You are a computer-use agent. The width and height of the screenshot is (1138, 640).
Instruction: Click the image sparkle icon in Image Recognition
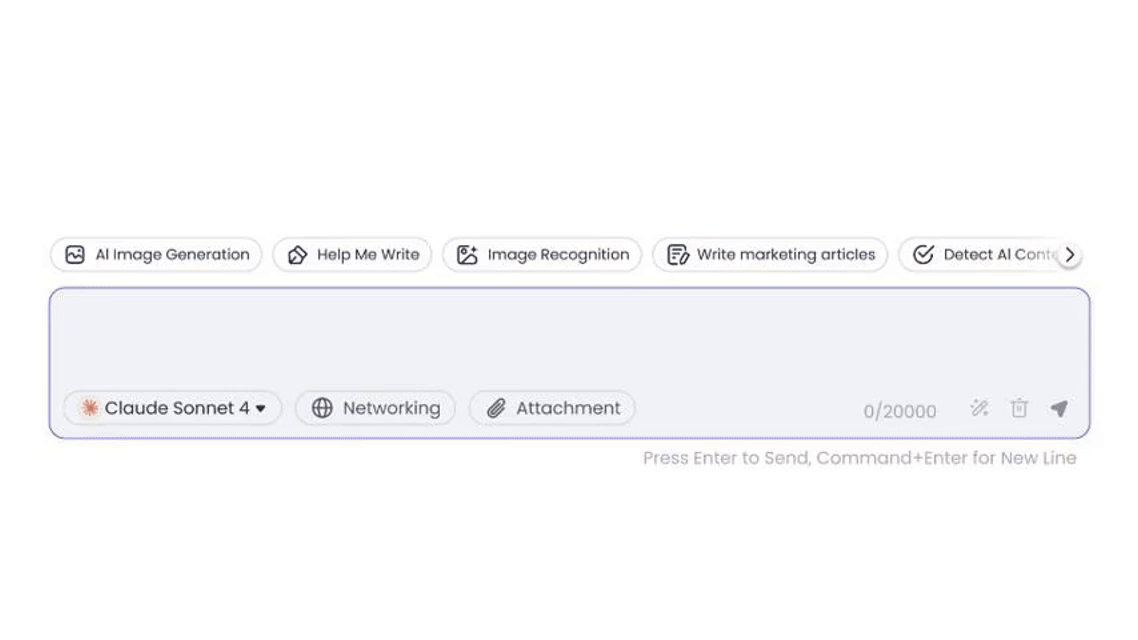click(x=467, y=255)
